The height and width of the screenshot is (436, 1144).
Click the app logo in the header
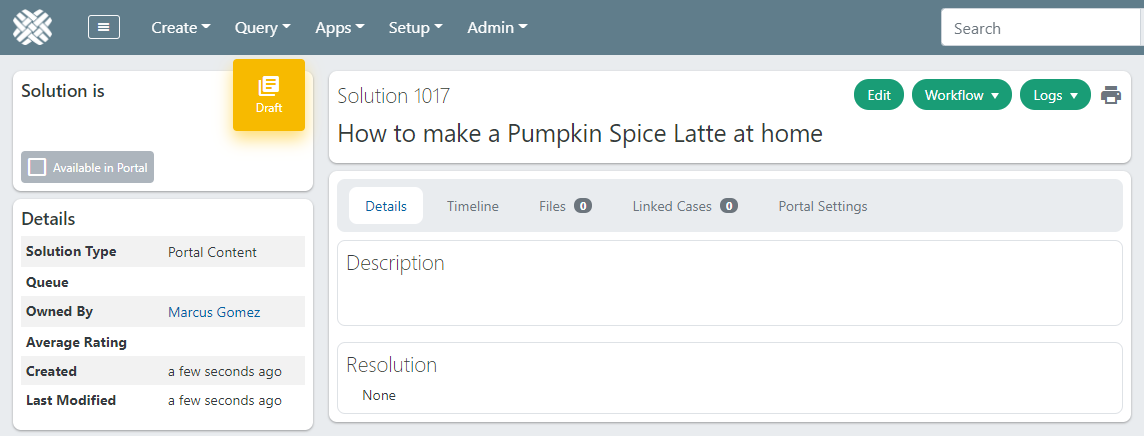pos(32,27)
